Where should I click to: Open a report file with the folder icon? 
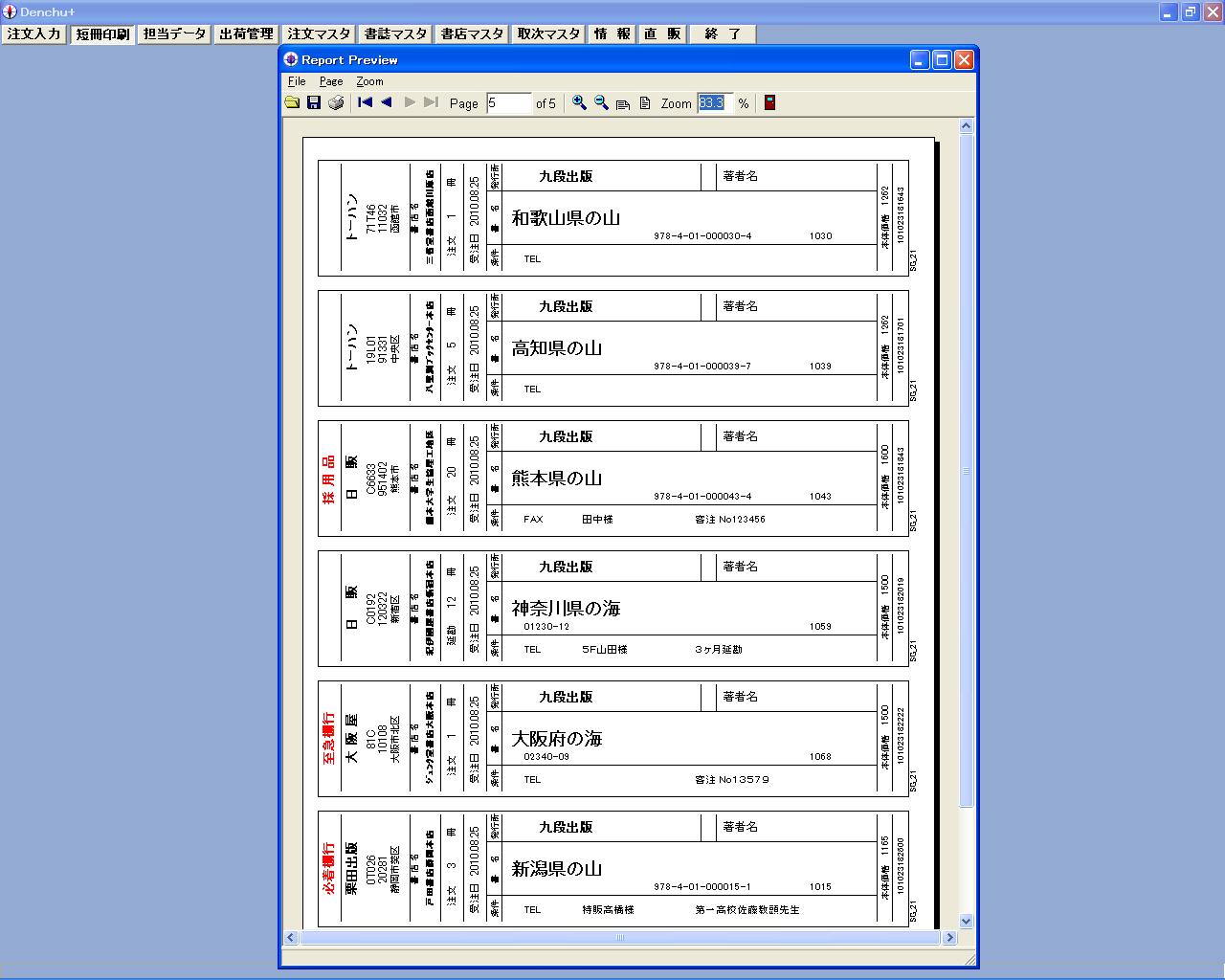[292, 102]
